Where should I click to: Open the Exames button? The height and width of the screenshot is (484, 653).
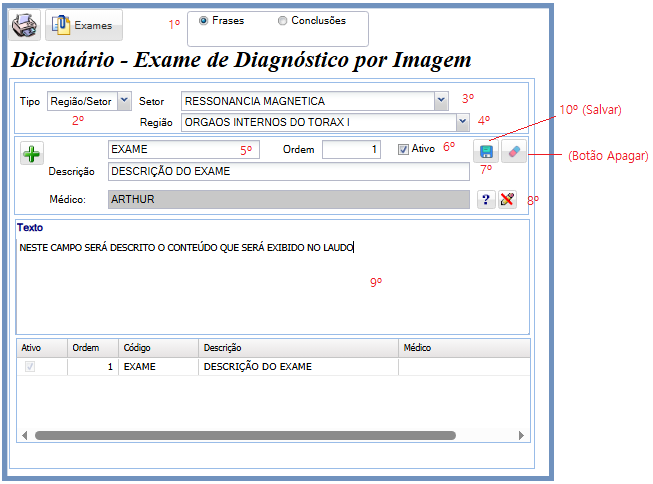pyautogui.click(x=84, y=25)
